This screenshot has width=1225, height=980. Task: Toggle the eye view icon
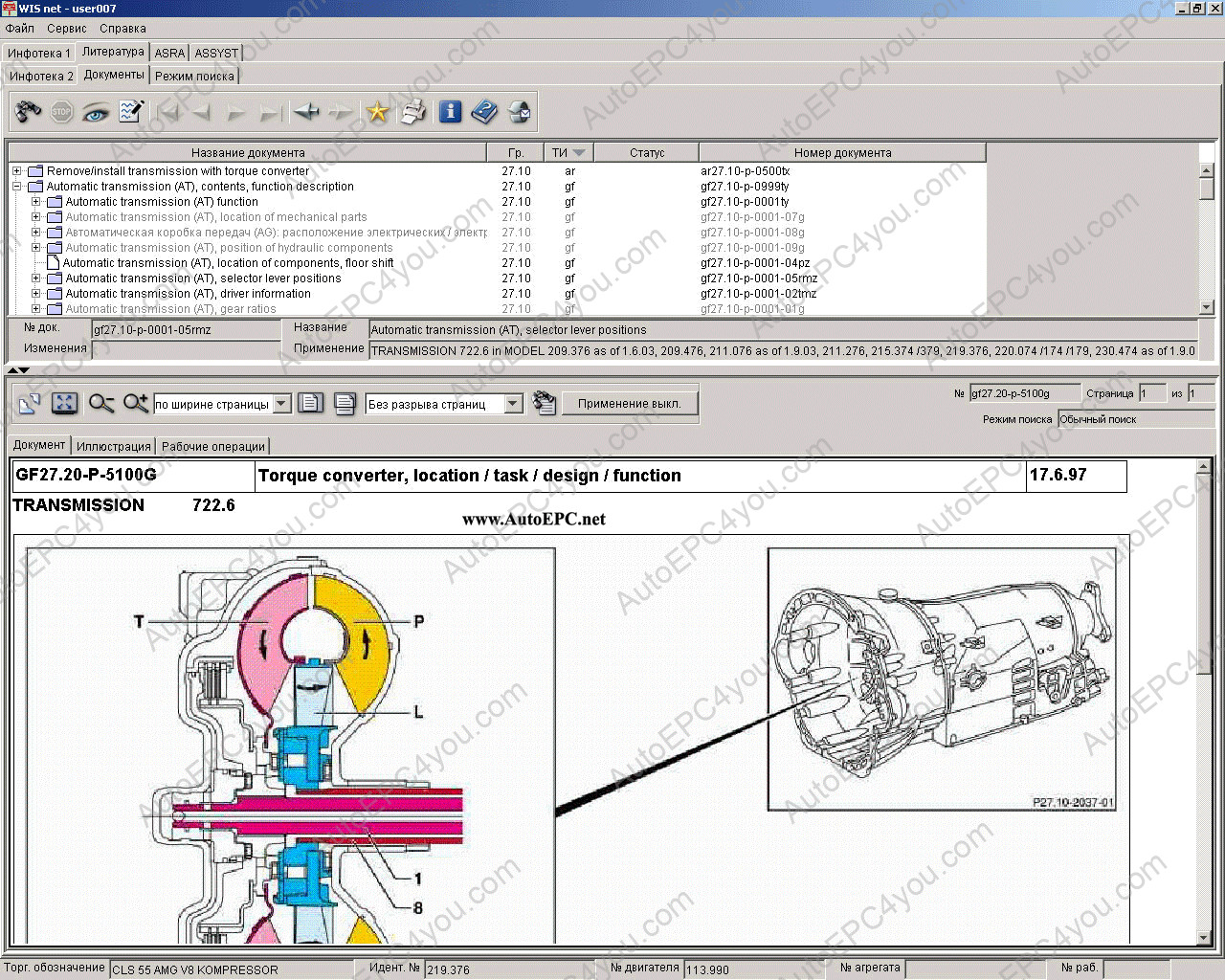click(x=95, y=112)
